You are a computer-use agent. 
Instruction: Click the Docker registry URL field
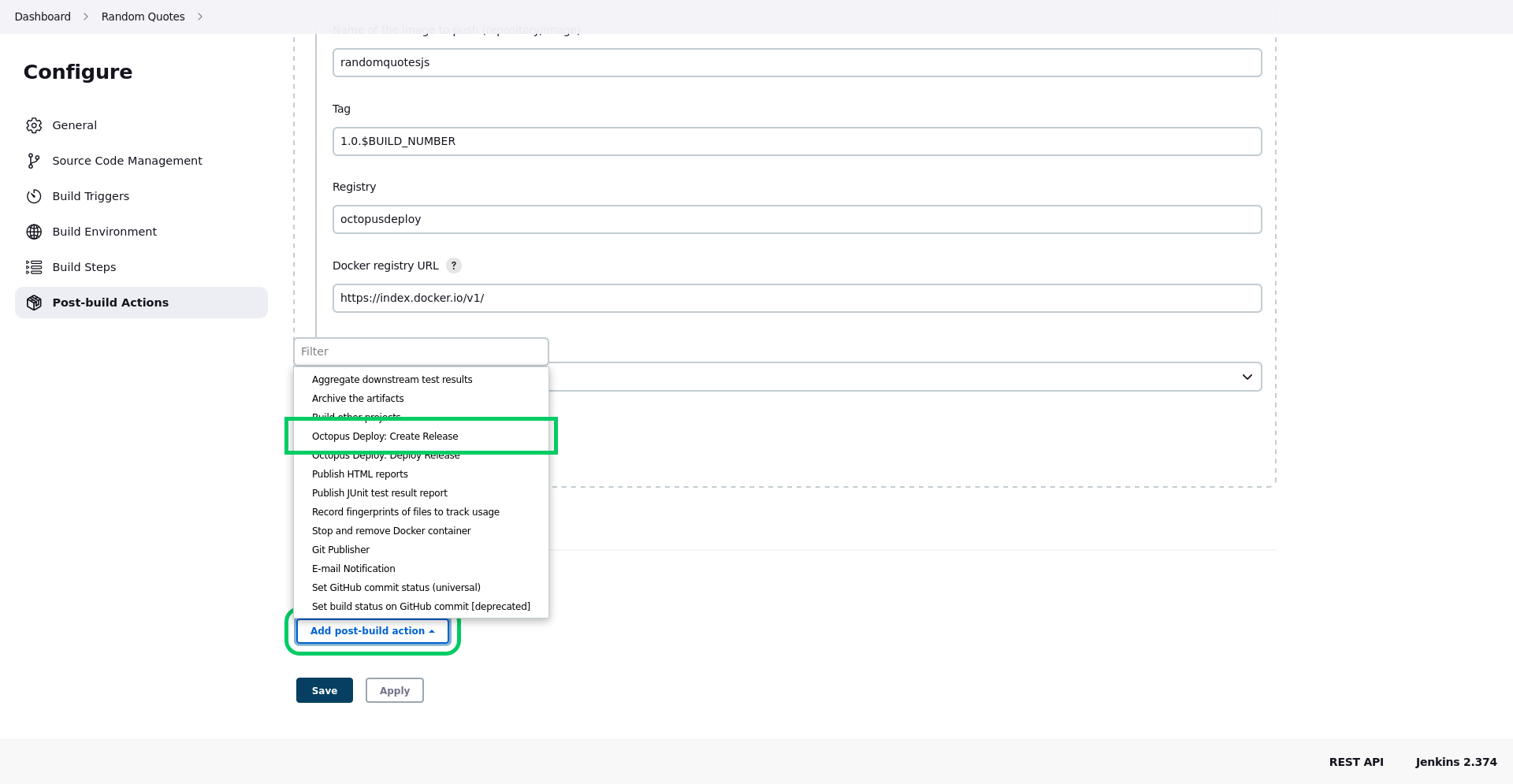pos(797,298)
